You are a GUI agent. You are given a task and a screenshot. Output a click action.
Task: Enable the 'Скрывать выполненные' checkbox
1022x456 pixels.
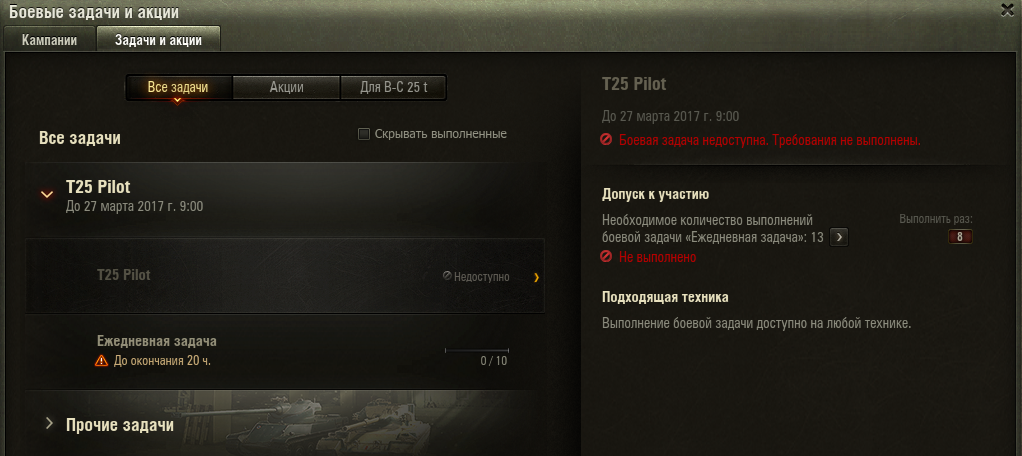(364, 134)
